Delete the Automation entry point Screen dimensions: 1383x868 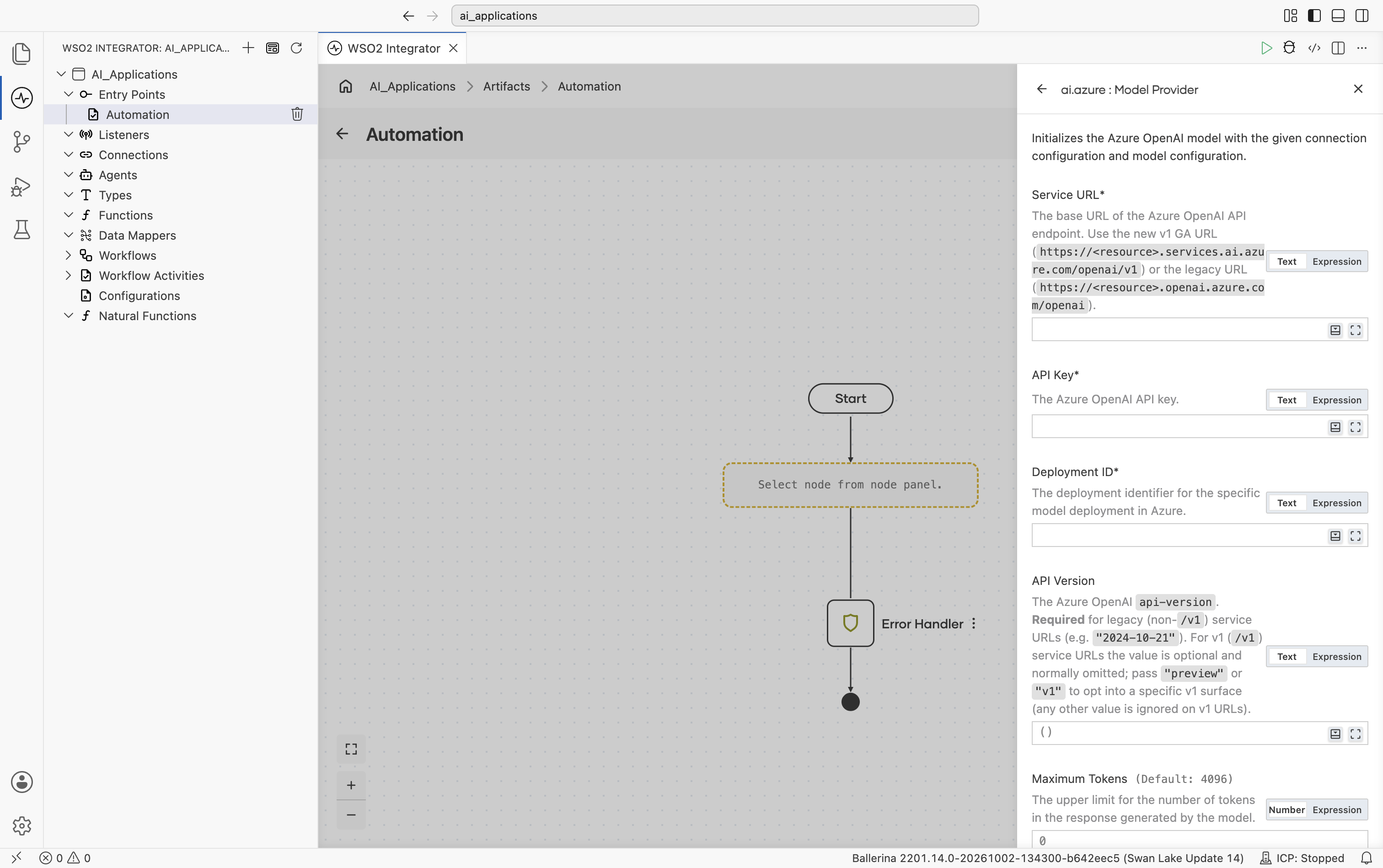tap(297, 114)
